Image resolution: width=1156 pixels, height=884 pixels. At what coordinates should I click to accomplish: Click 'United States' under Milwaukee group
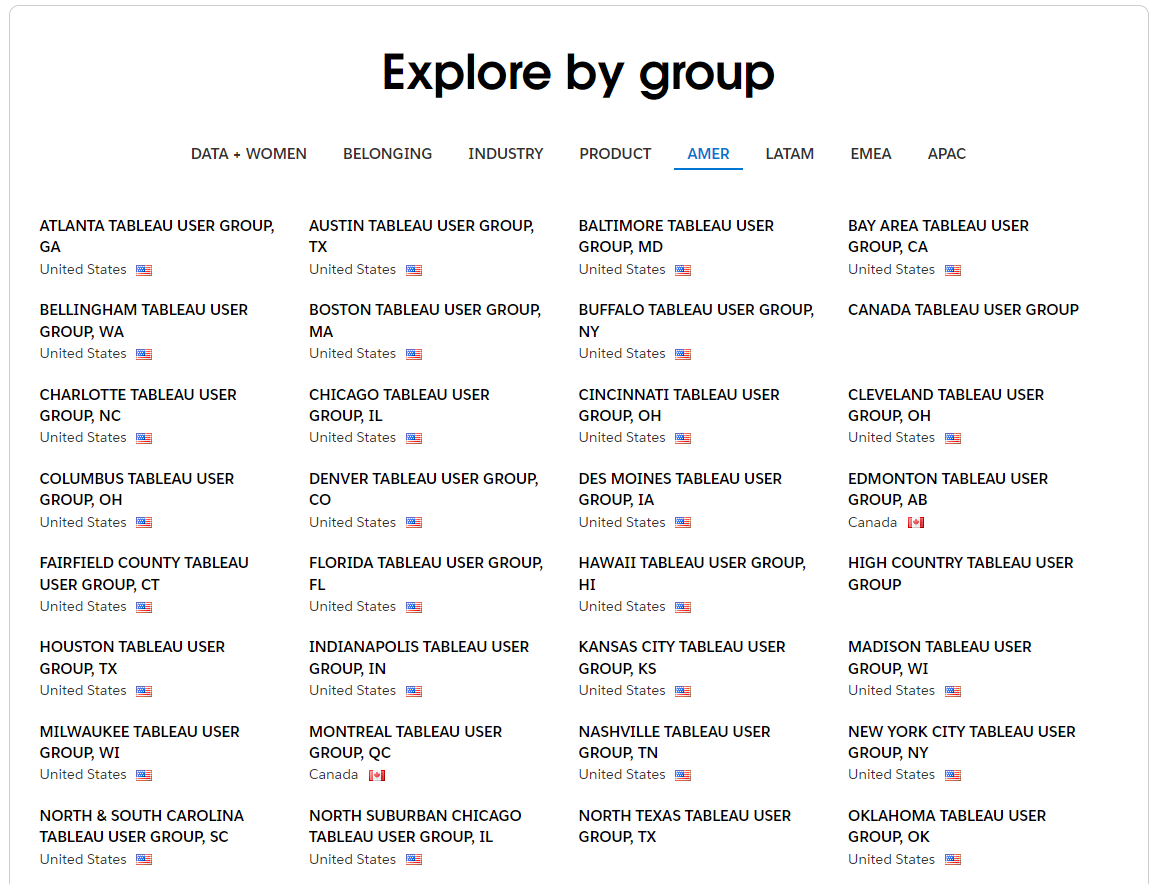click(83, 774)
